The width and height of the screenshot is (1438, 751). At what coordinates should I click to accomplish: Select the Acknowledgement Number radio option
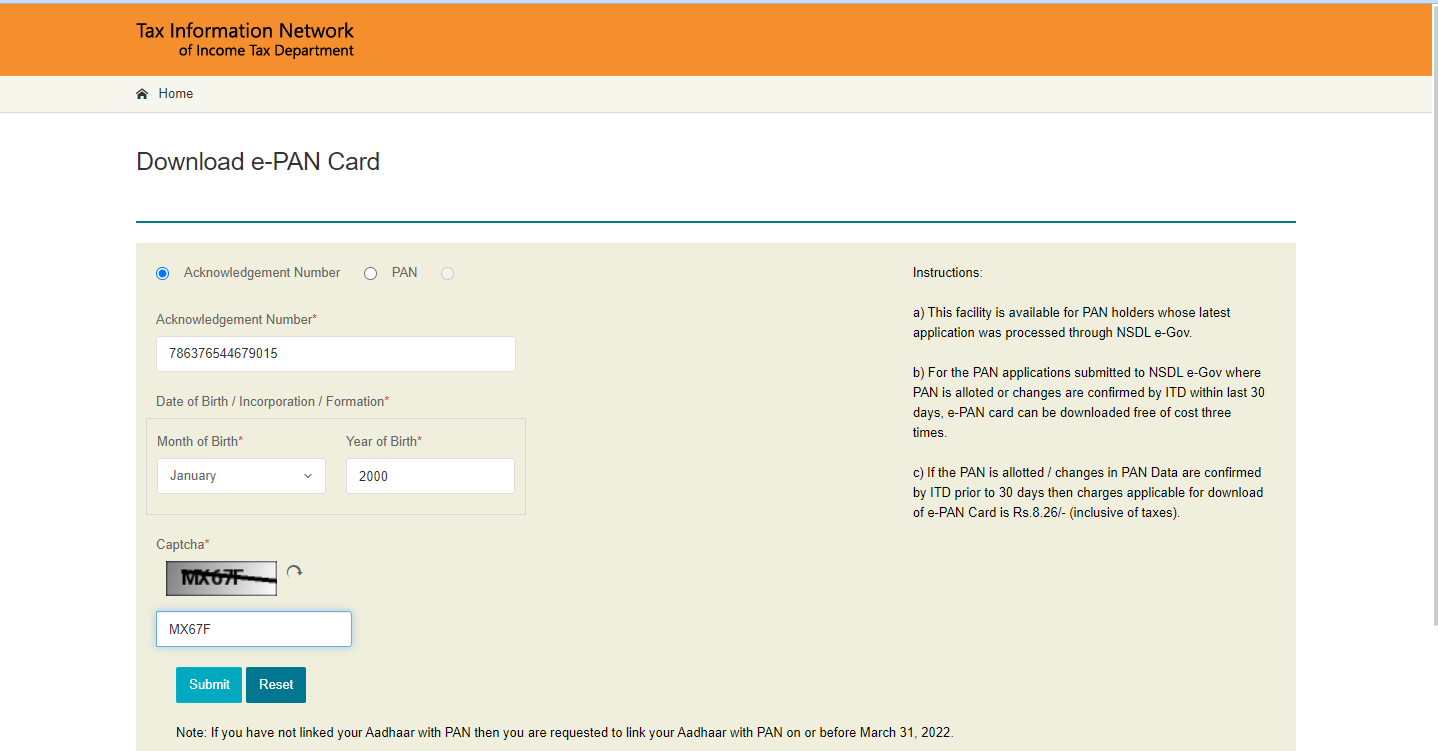point(163,273)
